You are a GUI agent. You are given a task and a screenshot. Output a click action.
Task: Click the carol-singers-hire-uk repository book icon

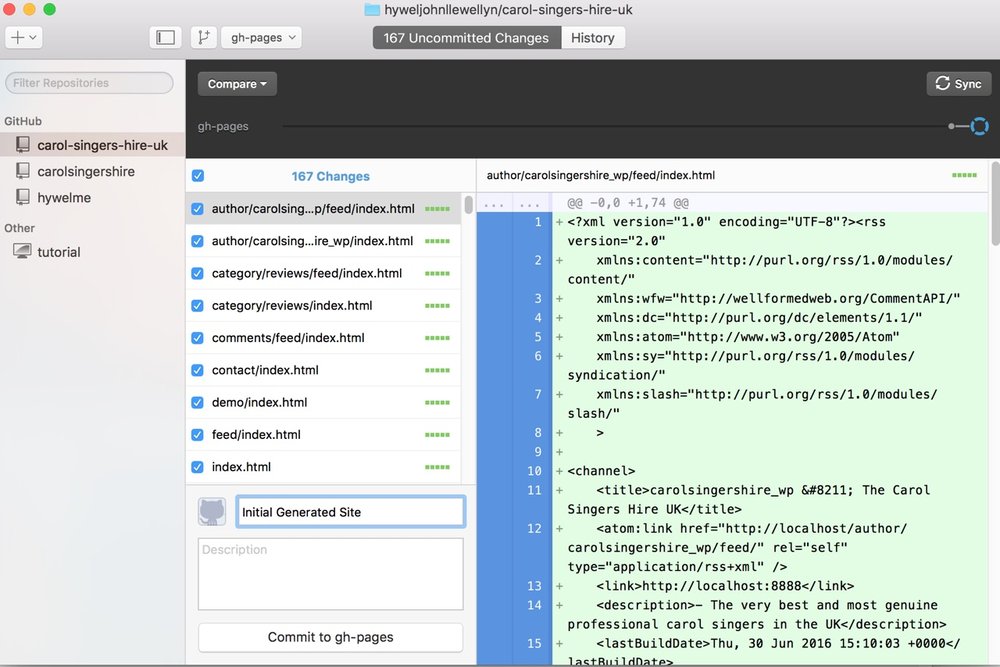pos(23,145)
